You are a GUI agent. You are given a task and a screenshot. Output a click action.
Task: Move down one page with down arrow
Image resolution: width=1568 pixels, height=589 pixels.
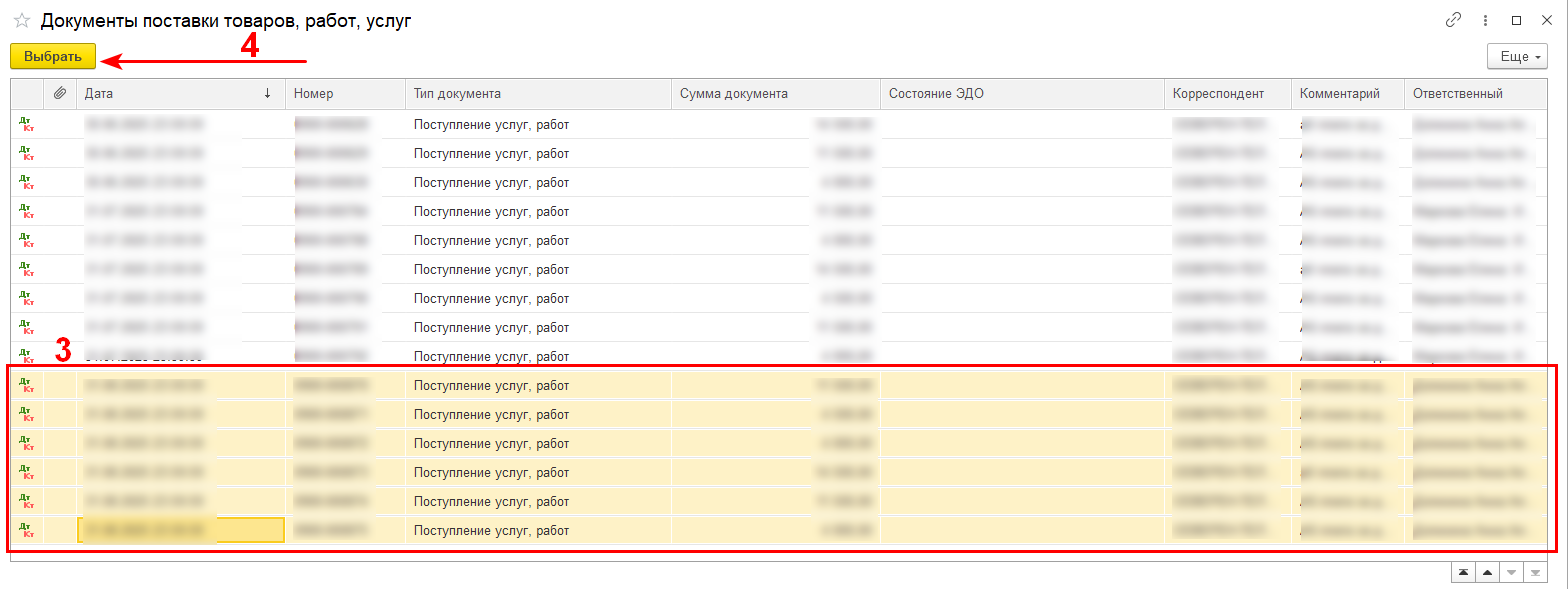click(x=1511, y=572)
